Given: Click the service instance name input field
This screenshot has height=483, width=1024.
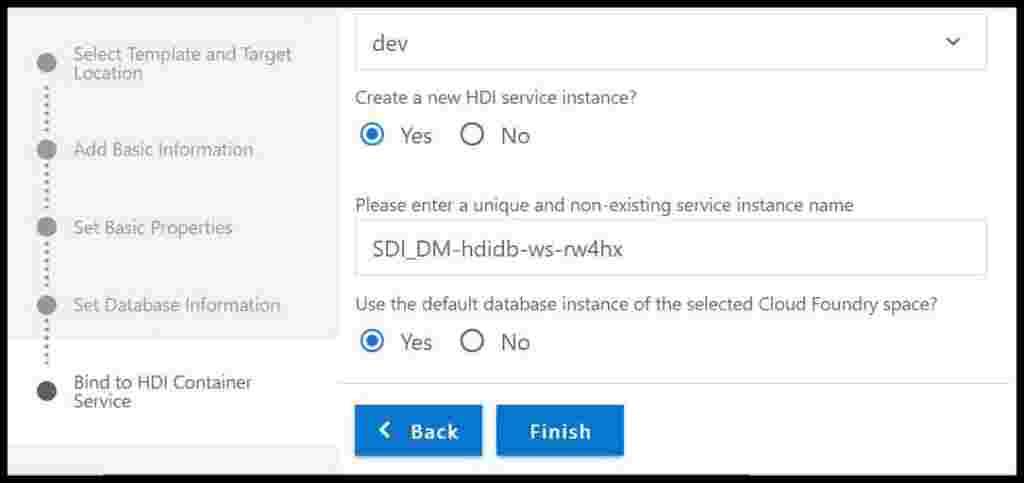Looking at the screenshot, I should tap(671, 248).
